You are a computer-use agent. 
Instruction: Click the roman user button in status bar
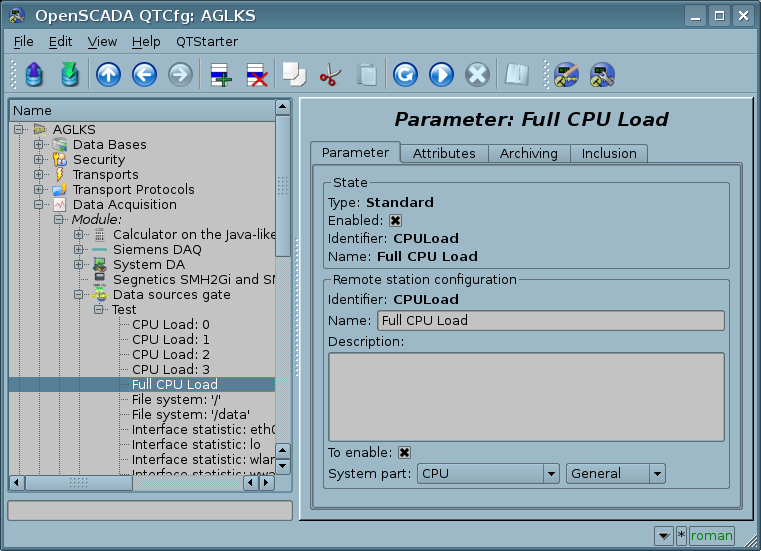click(x=711, y=536)
